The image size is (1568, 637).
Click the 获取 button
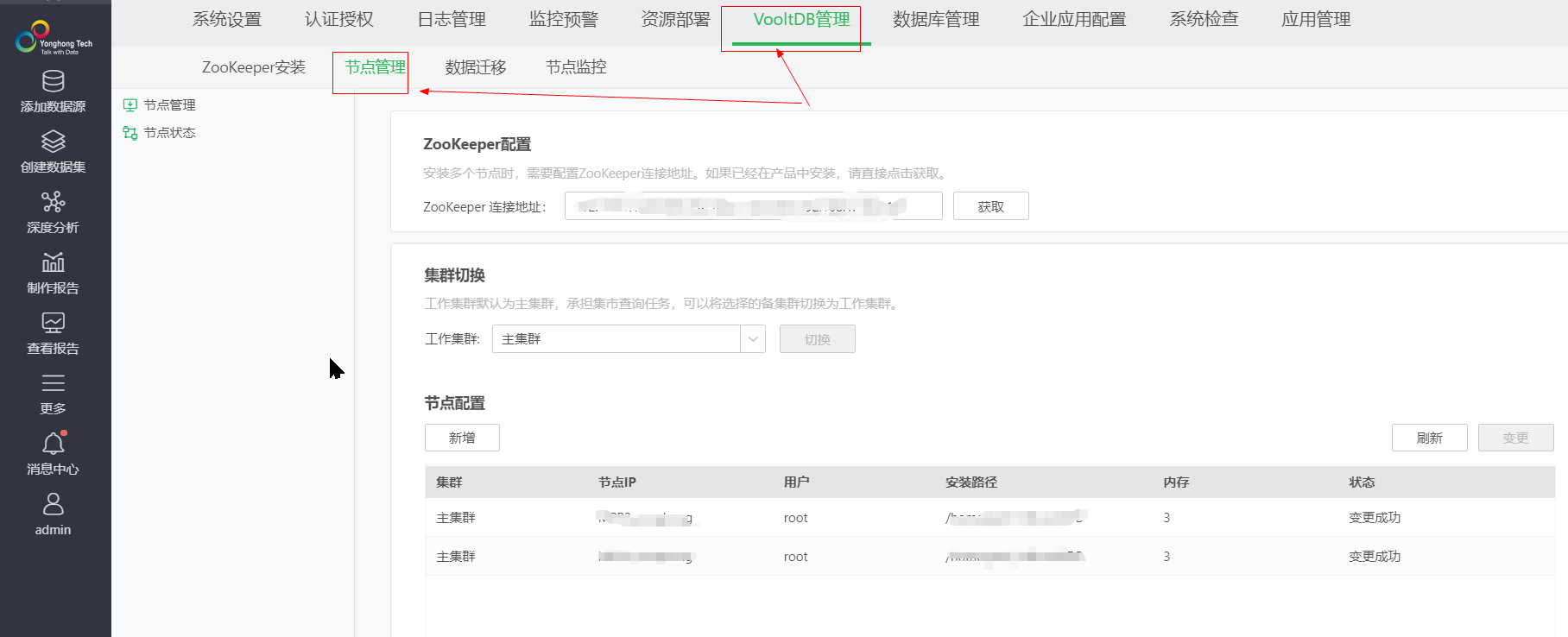point(991,206)
